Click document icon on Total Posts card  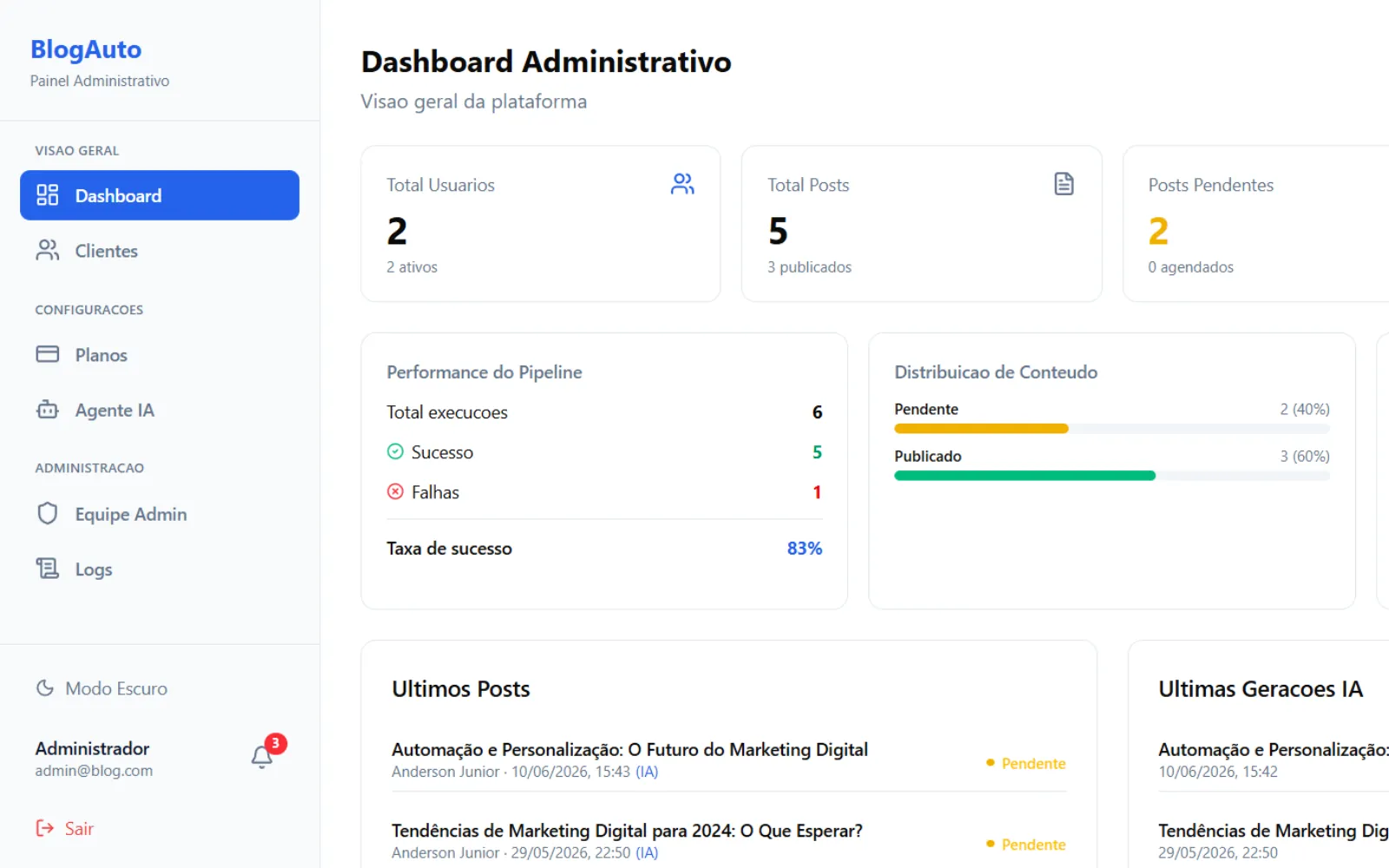pos(1063,184)
